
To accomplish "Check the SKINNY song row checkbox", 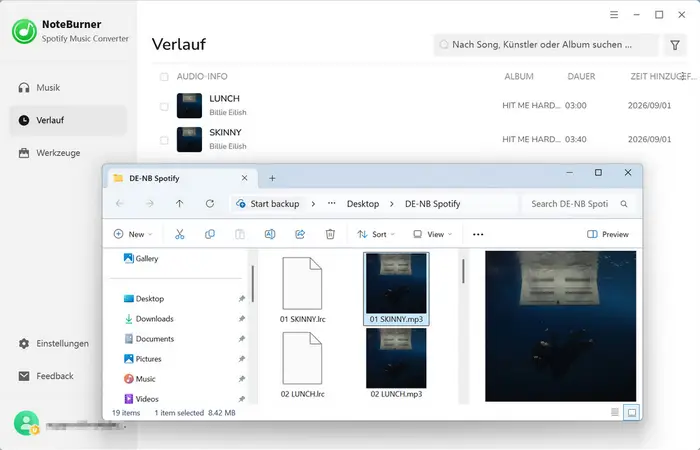I will [x=164, y=140].
